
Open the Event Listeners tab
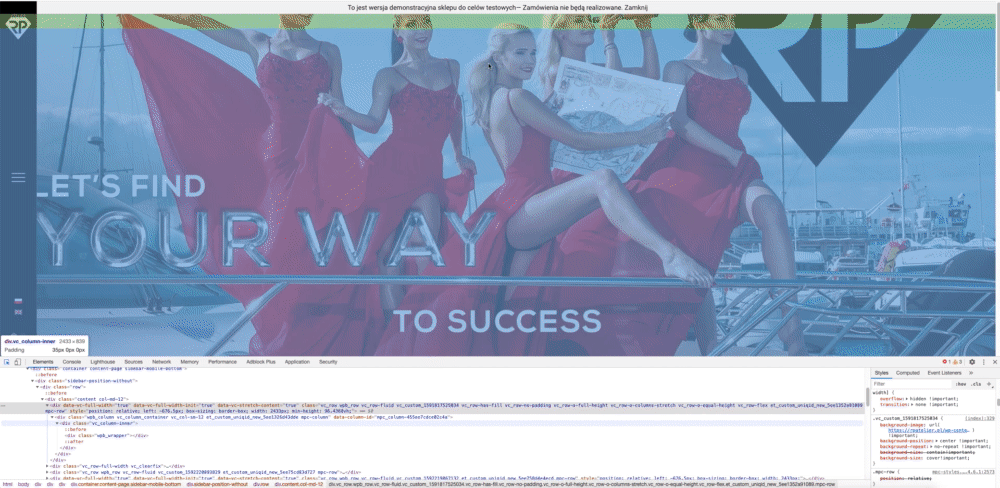[x=945, y=373]
